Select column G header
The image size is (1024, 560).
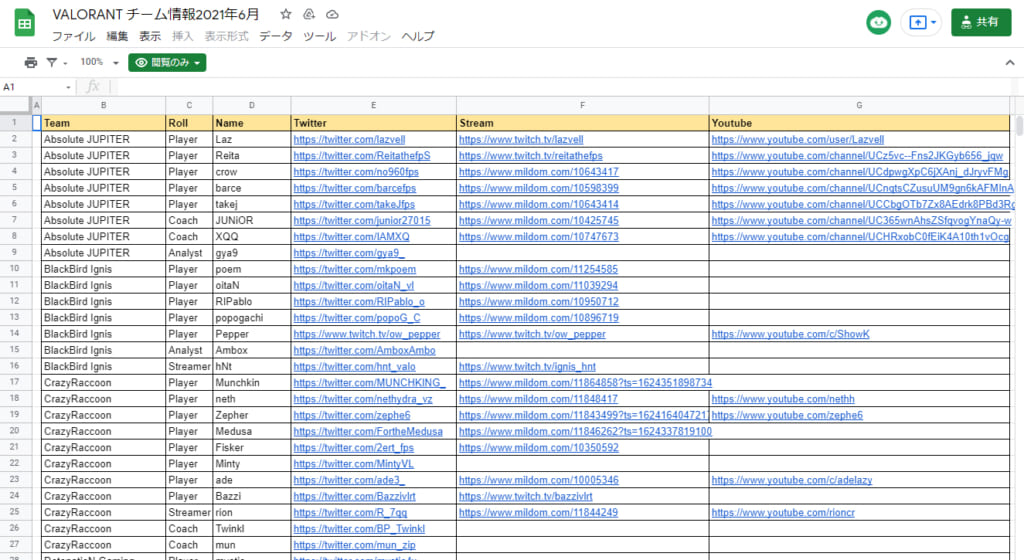pyautogui.click(x=859, y=105)
